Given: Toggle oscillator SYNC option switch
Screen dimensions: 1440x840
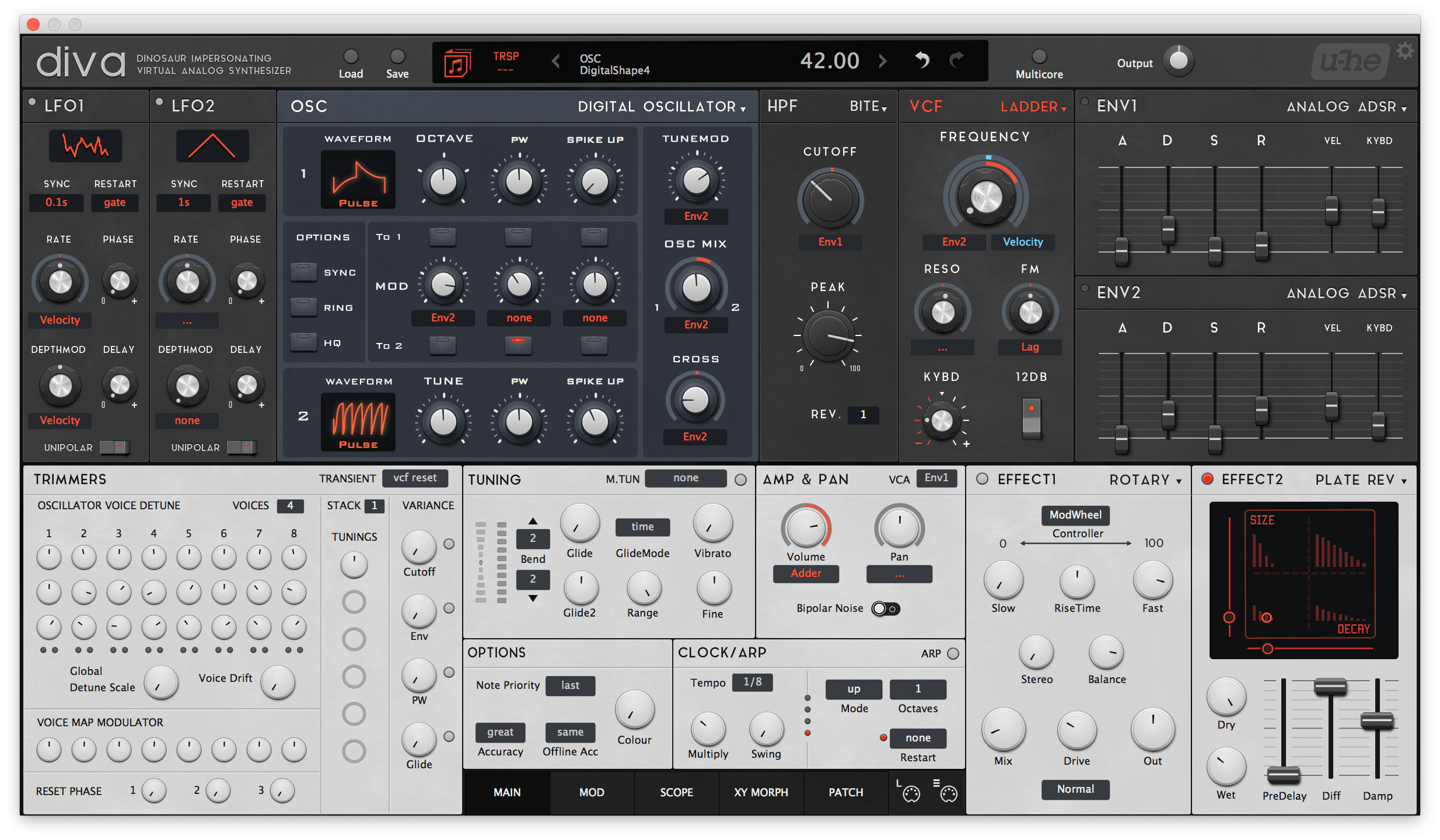Looking at the screenshot, I should coord(304,272).
